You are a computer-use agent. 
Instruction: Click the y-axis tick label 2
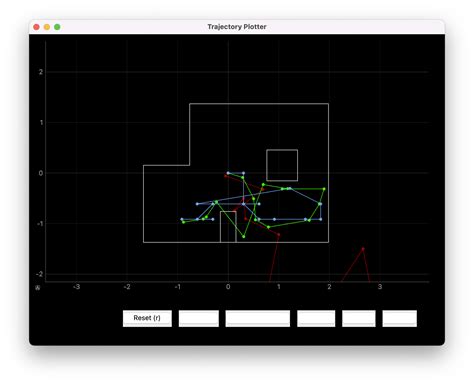tap(41, 72)
